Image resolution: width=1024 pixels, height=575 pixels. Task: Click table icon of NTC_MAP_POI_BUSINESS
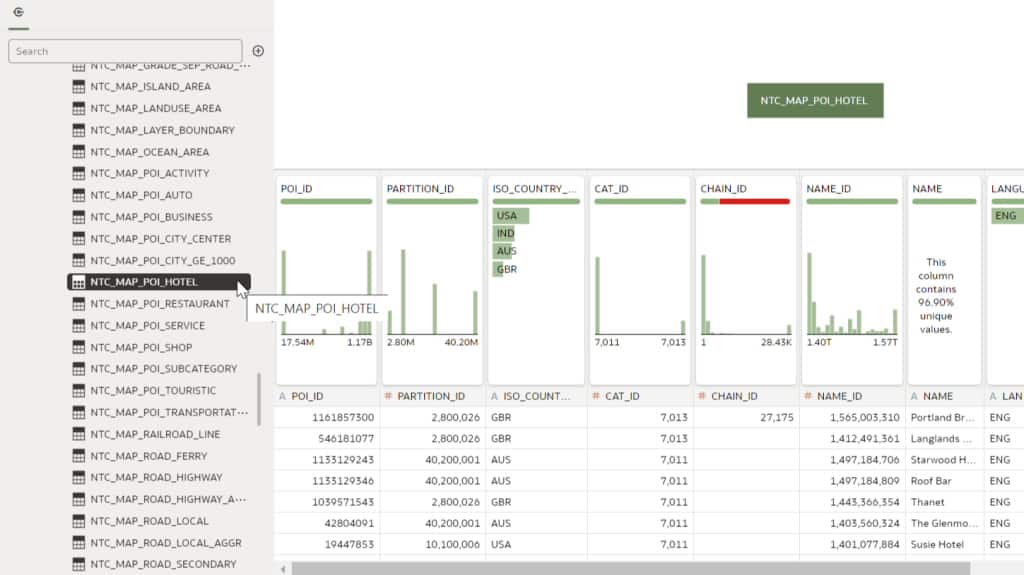coord(78,217)
